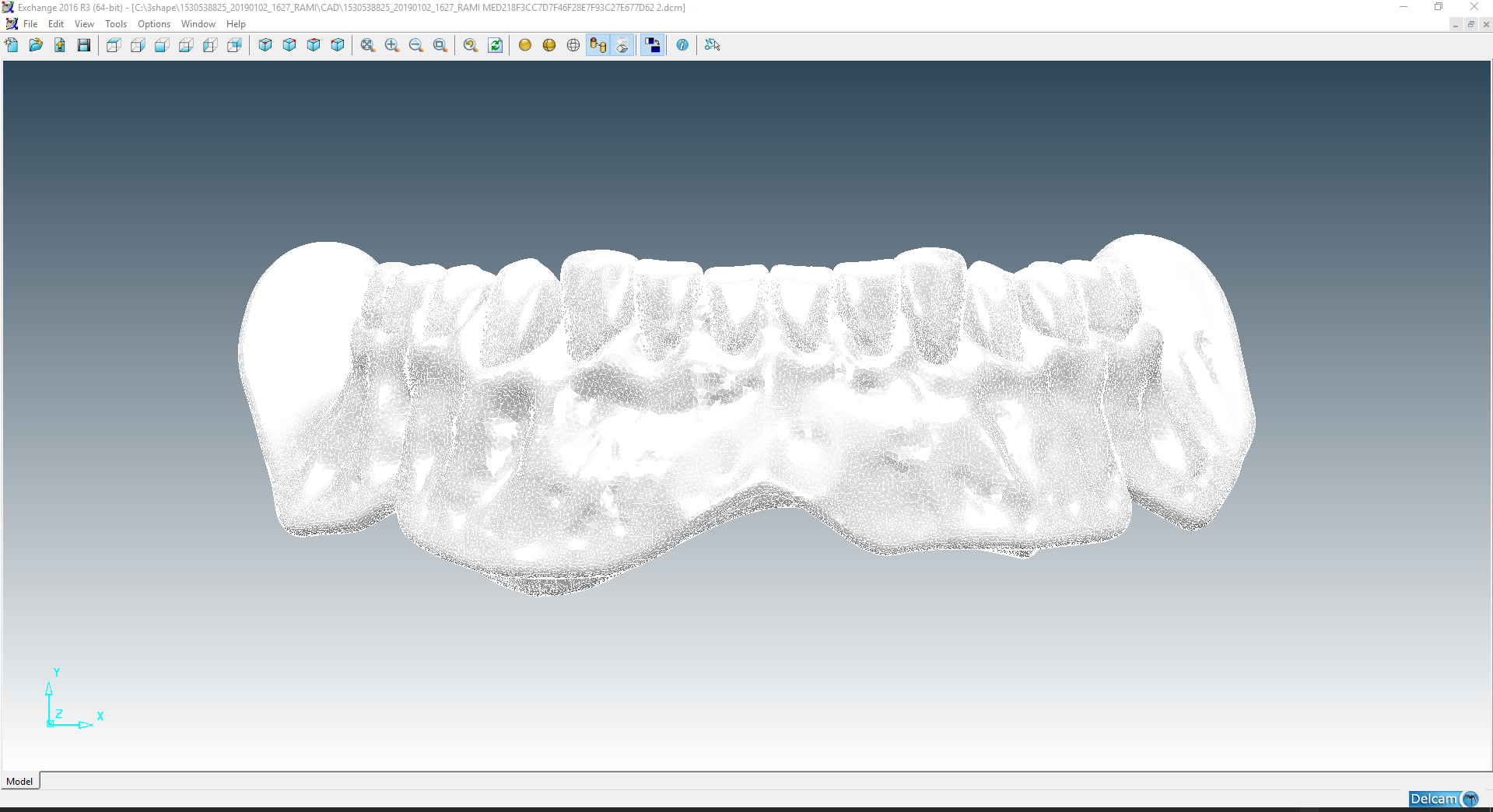Switch to shaded sphere display mode

[525, 45]
